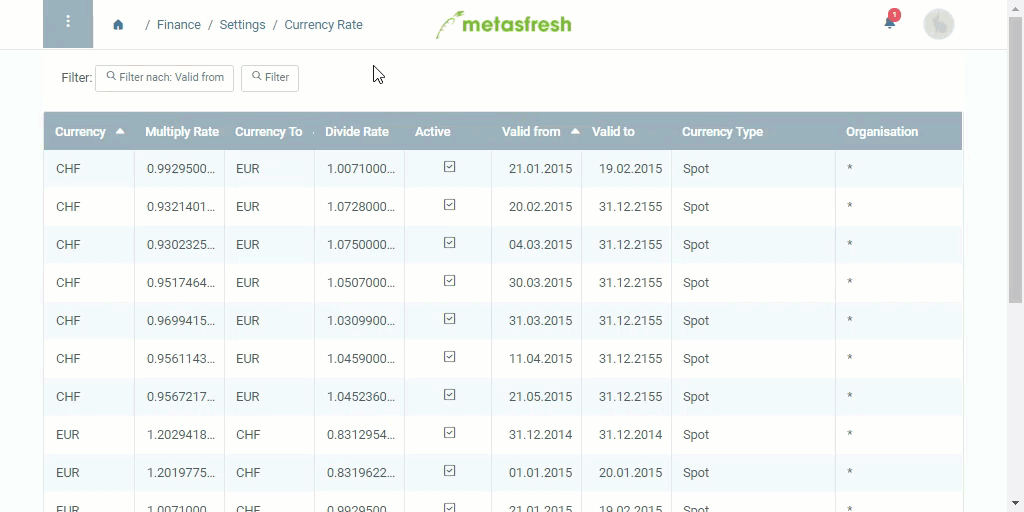Select Divide Rate cell 1.0071000...
The width and height of the screenshot is (1024, 512).
click(360, 168)
